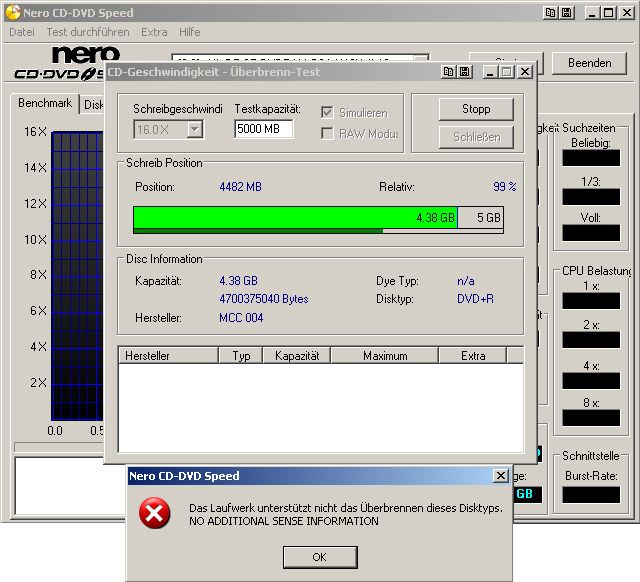Viewport: 640px width, 582px height.
Task: Click the save floppy icon in Nero main title bar
Action: (567, 13)
